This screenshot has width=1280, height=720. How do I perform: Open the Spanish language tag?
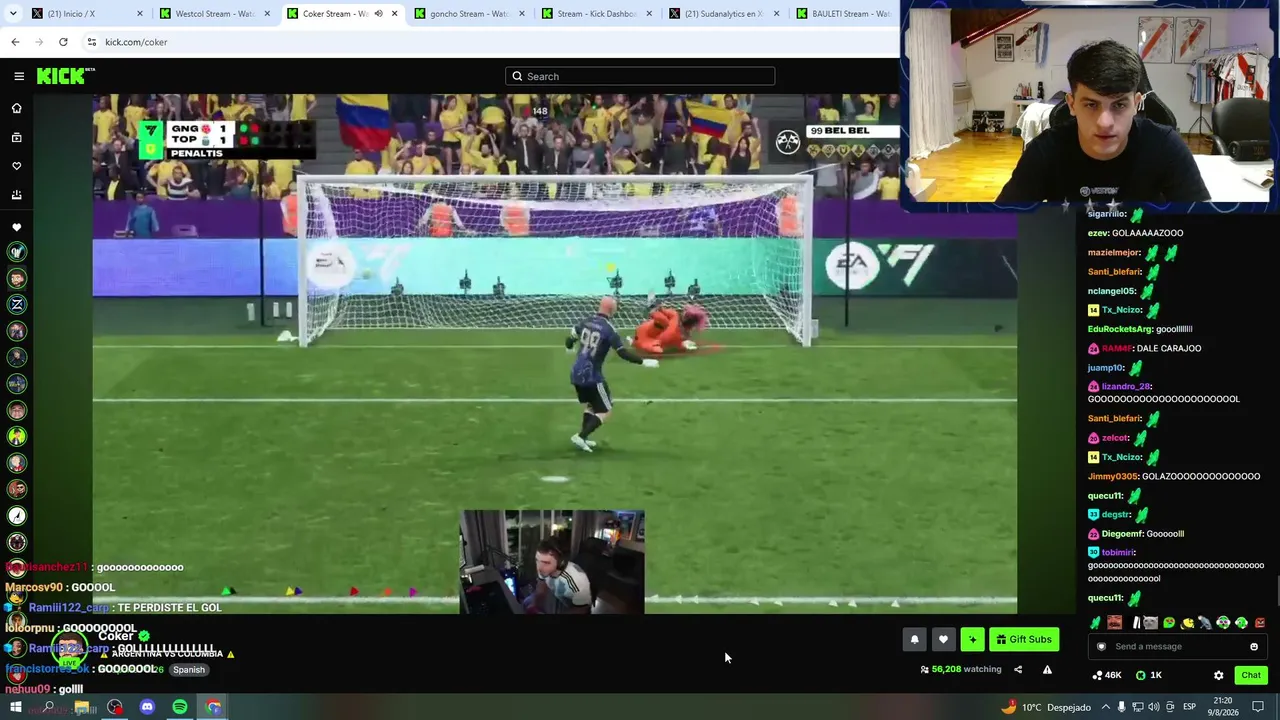188,670
